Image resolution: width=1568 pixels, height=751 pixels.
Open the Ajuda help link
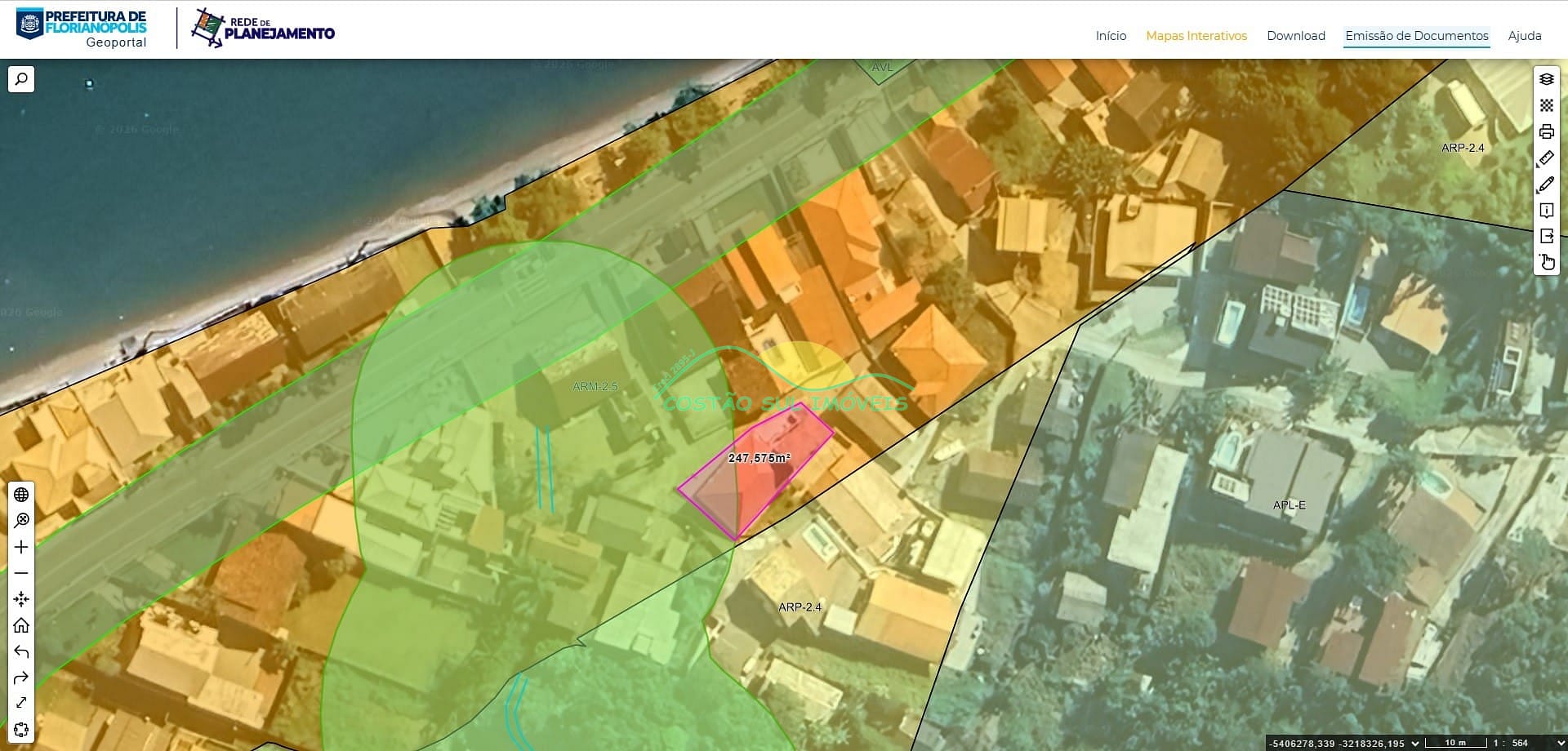(1524, 36)
